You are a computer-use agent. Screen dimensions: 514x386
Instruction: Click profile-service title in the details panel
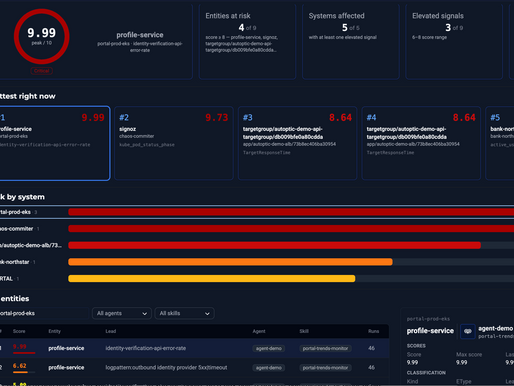tap(430, 331)
